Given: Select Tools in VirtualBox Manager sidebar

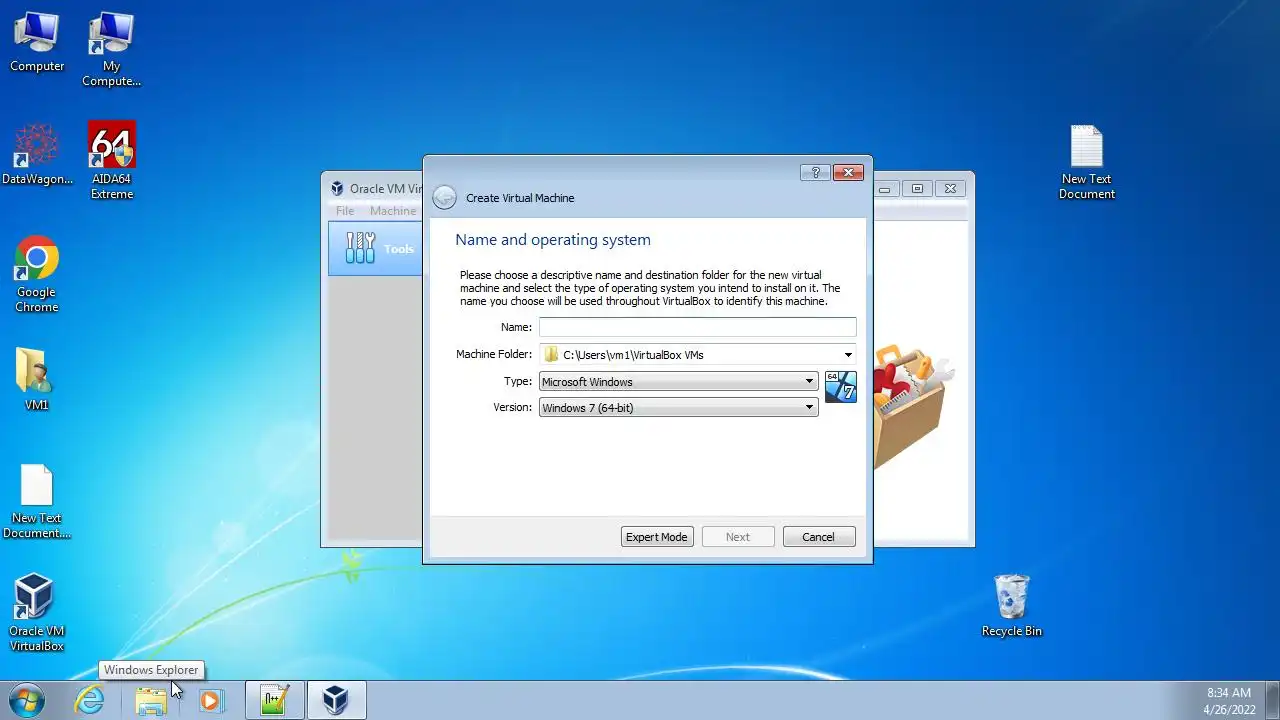Looking at the screenshot, I should [x=376, y=248].
